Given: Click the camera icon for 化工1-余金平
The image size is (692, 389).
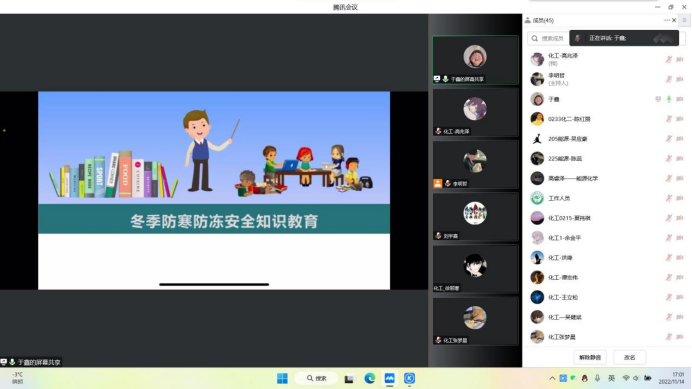Looking at the screenshot, I should [680, 238].
